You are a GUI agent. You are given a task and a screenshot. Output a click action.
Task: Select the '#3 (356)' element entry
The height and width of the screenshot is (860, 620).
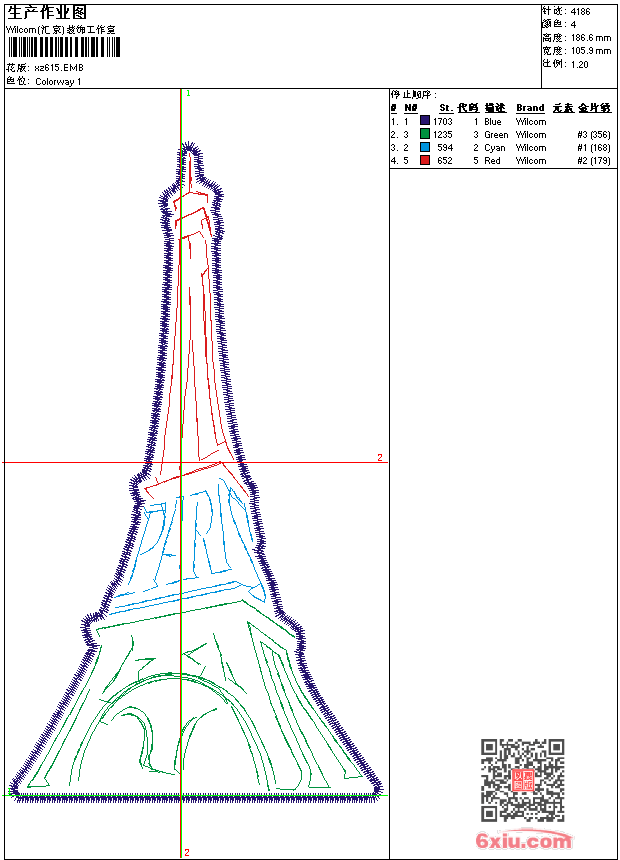tap(594, 134)
